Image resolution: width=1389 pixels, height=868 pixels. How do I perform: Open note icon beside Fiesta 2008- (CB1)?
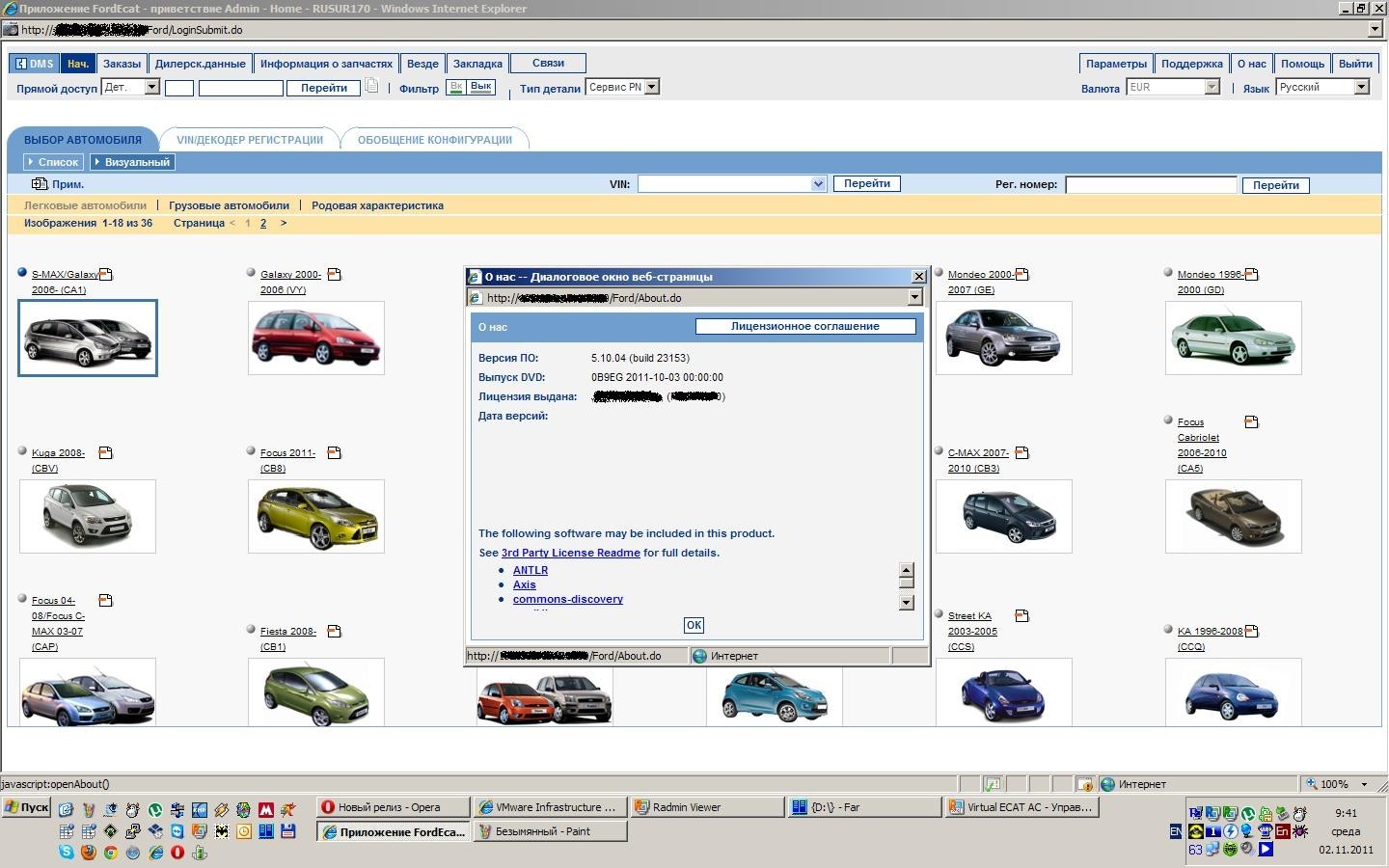click(335, 631)
